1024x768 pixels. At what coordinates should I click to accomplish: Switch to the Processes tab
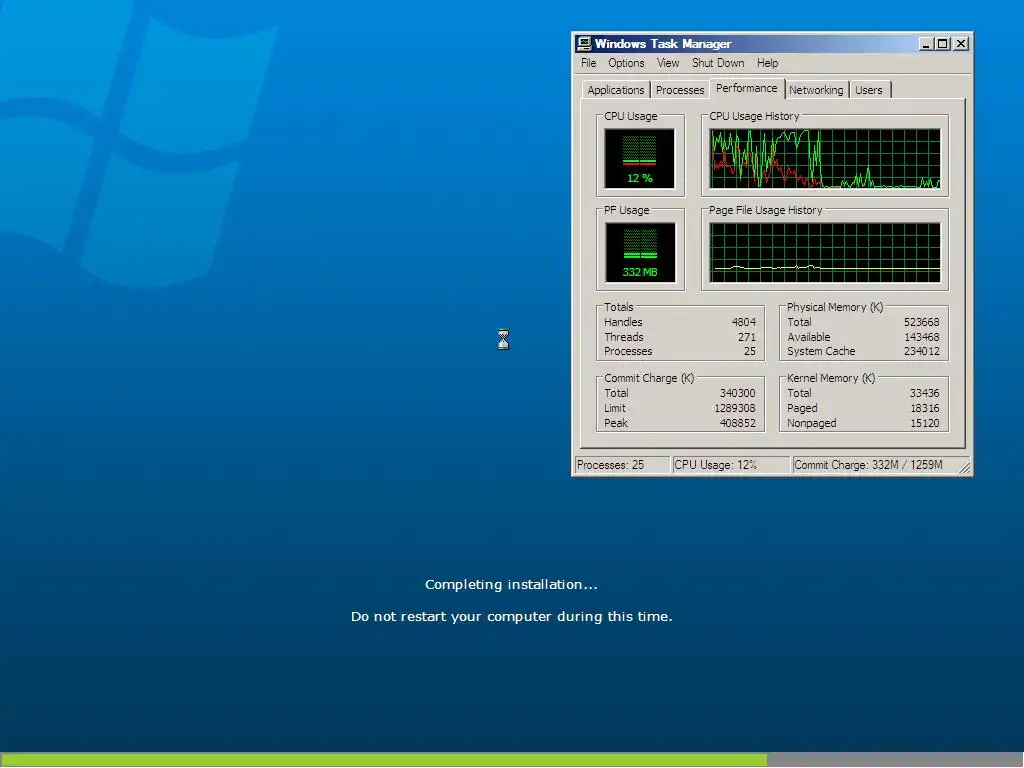[x=680, y=90]
